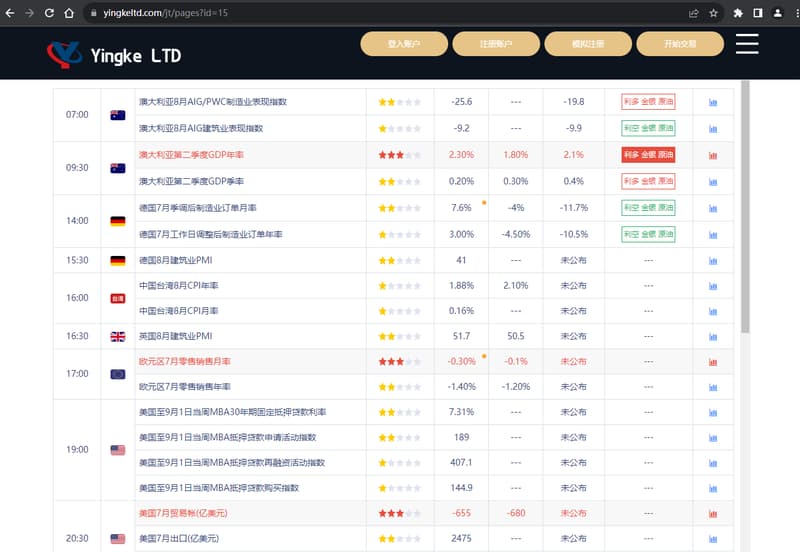Open chart for 欧元区7月零售销售年率
Image resolution: width=800 pixels, height=552 pixels.
(x=713, y=388)
